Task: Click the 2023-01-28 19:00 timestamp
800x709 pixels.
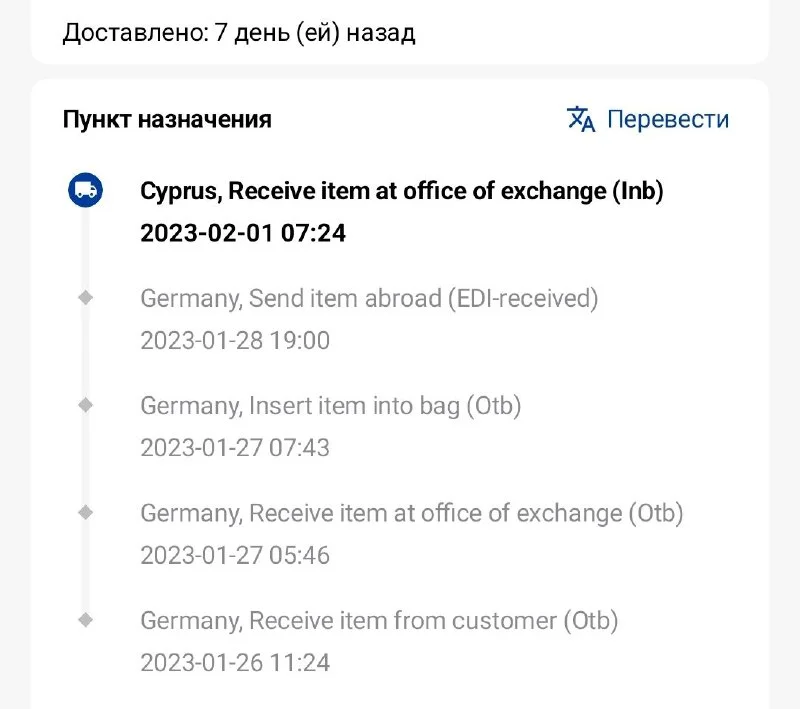Action: click(234, 340)
